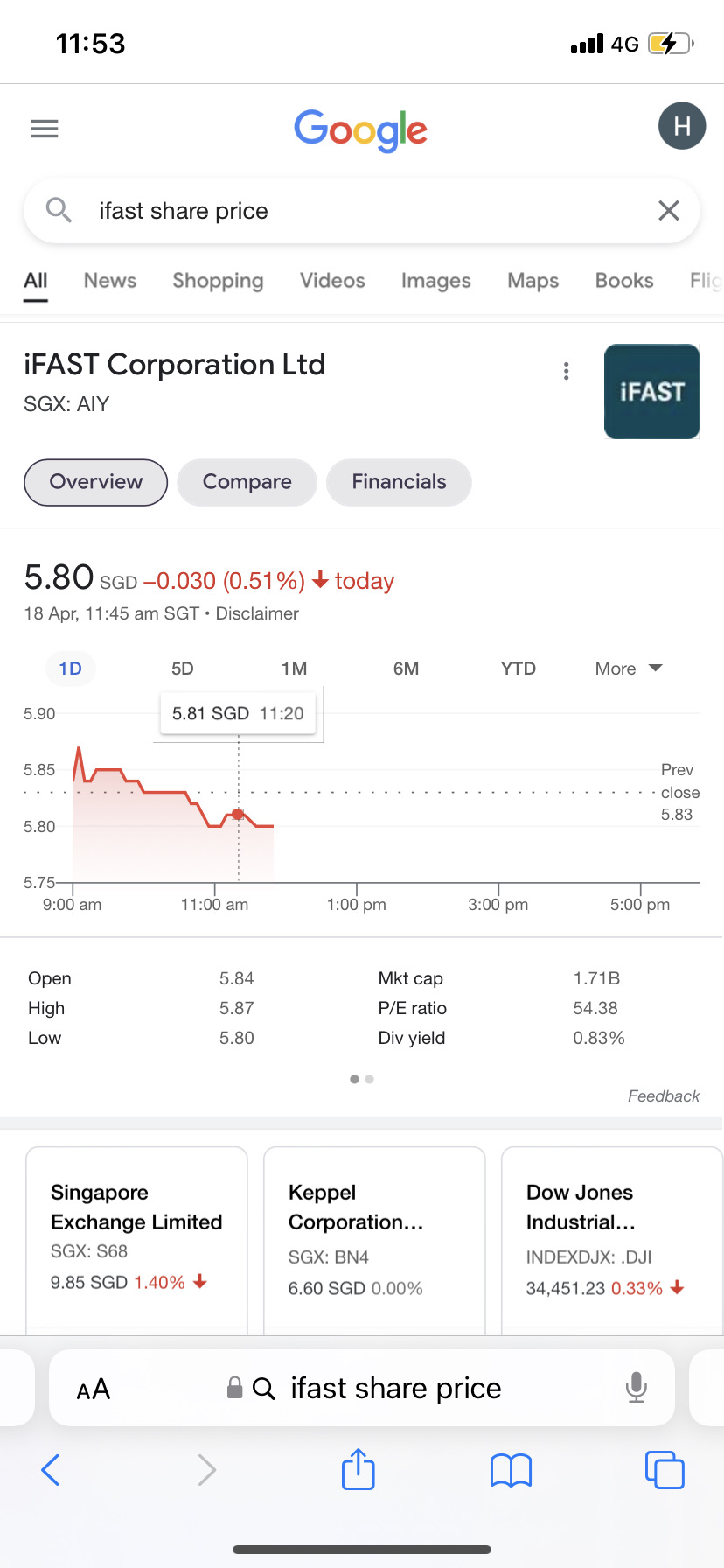The image size is (724, 1568).
Task: Switch the chart to YTD range
Action: coord(518,668)
